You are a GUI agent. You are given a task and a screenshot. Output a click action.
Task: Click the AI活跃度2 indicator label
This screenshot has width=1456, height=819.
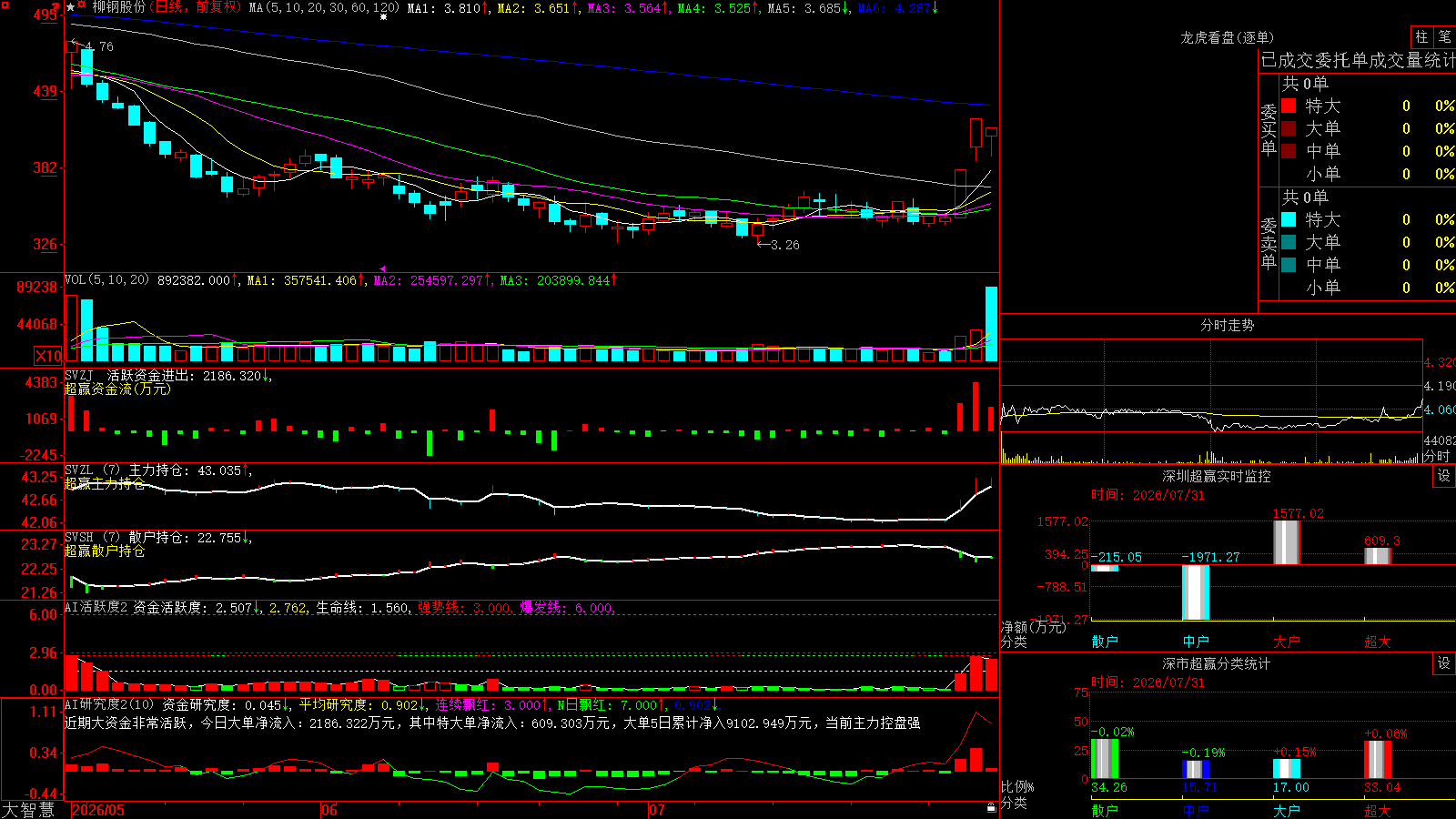tap(96, 607)
